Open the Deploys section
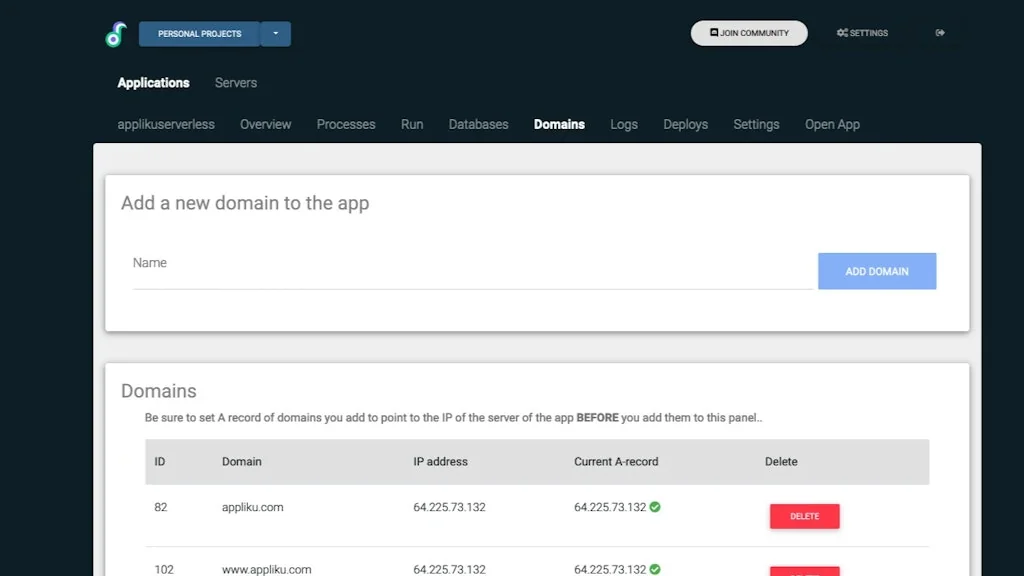 685,124
